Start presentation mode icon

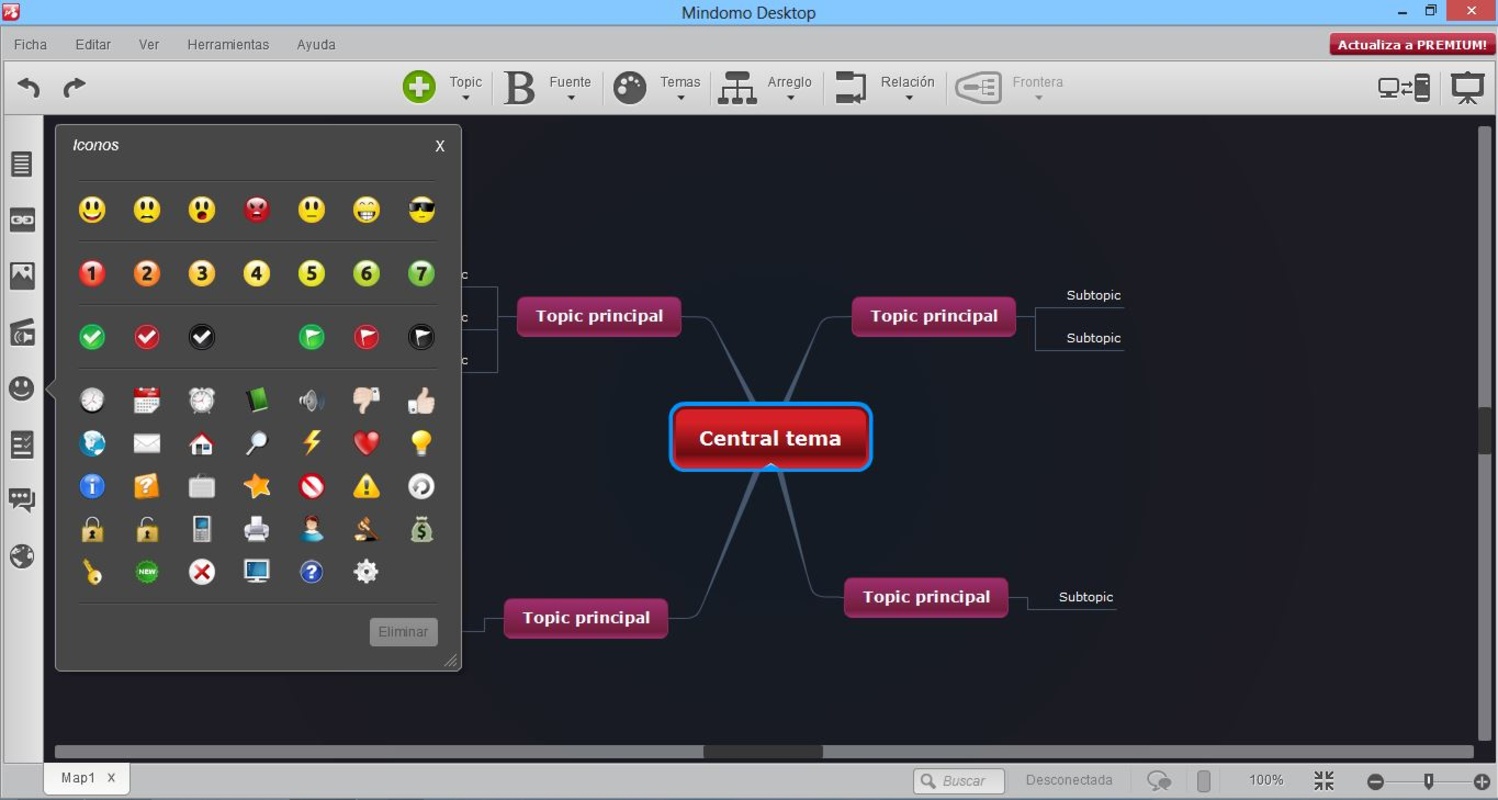pyautogui.click(x=1467, y=88)
